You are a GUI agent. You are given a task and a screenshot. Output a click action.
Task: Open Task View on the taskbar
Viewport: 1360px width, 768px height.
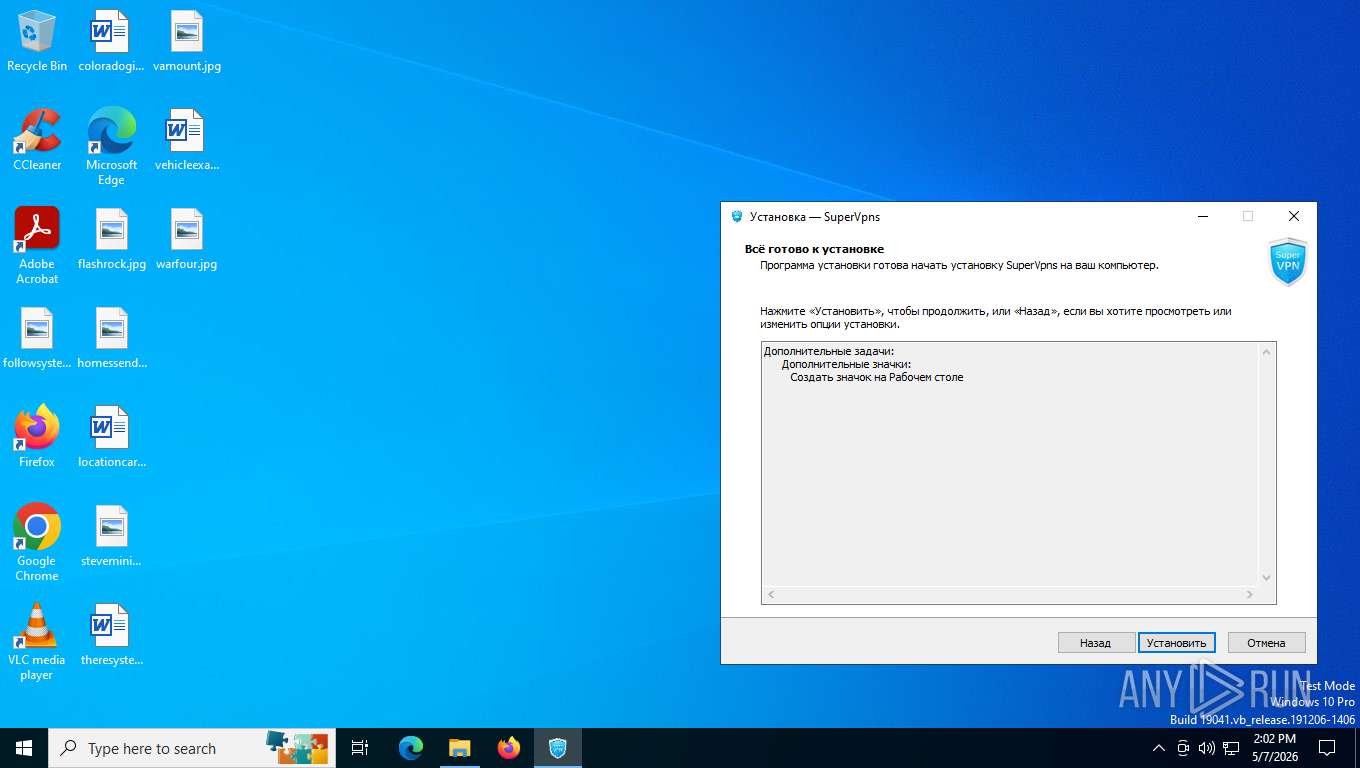click(360, 748)
